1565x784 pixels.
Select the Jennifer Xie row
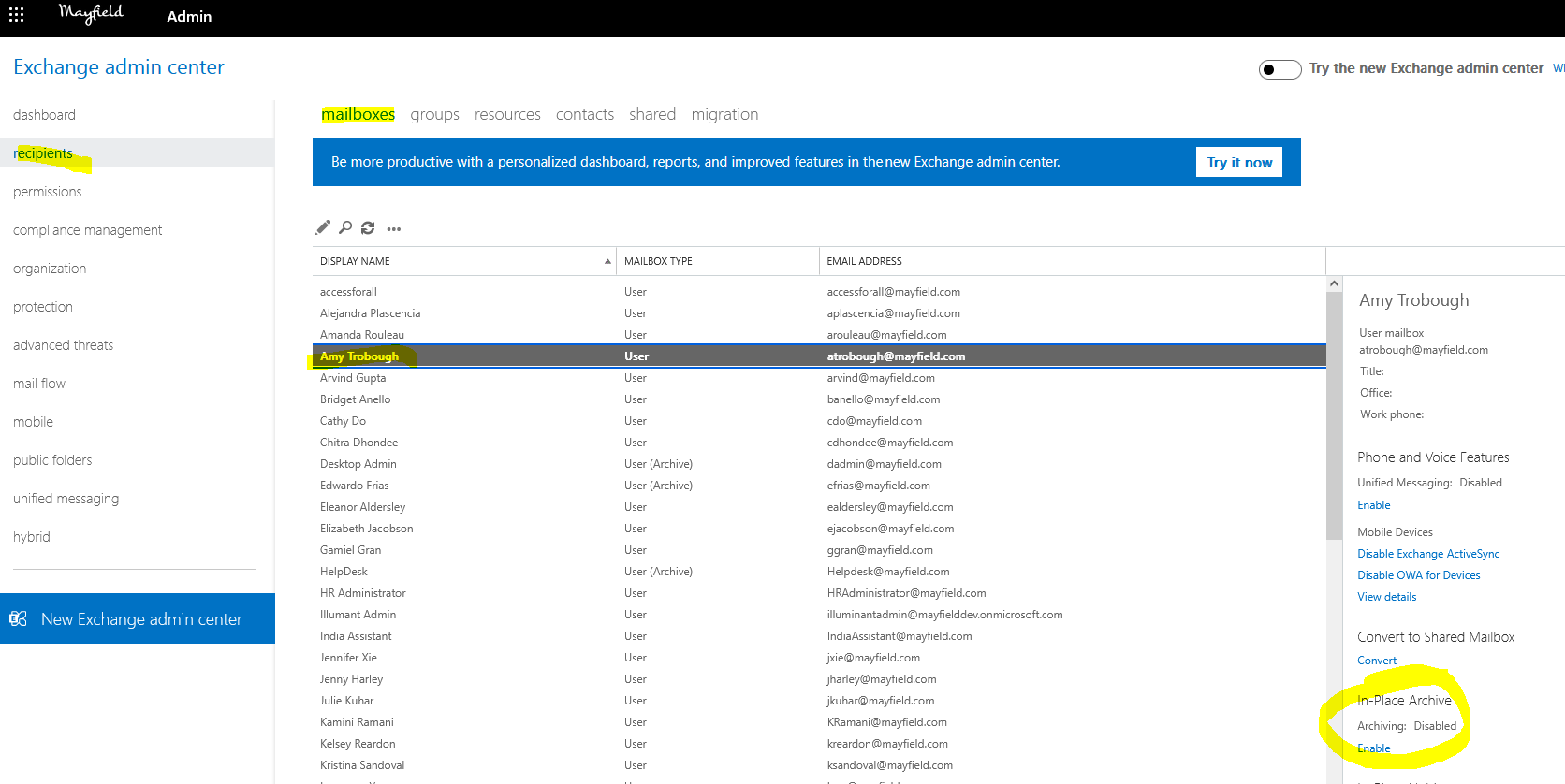pyautogui.click(x=819, y=658)
